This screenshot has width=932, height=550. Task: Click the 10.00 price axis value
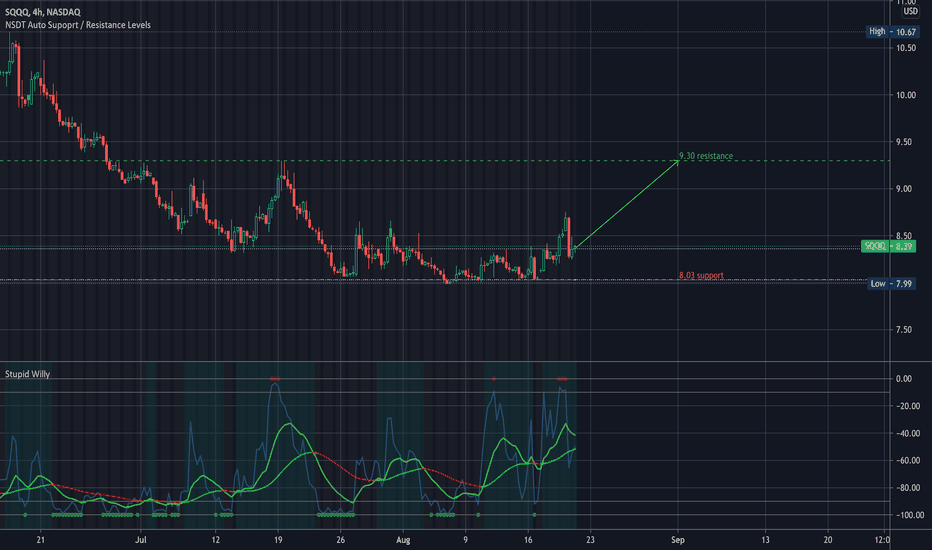coord(905,95)
